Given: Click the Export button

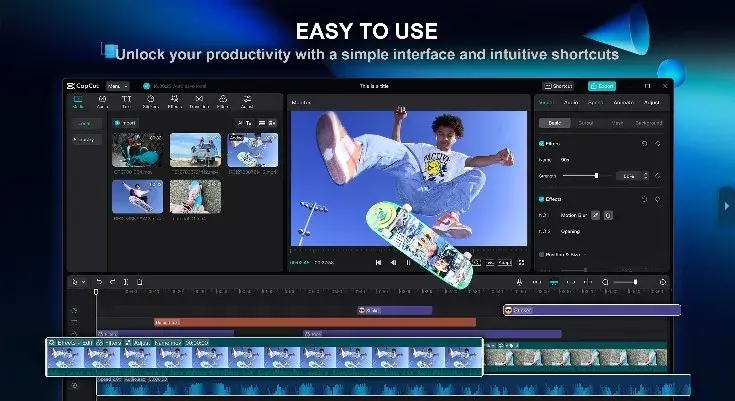Looking at the screenshot, I should [602, 86].
